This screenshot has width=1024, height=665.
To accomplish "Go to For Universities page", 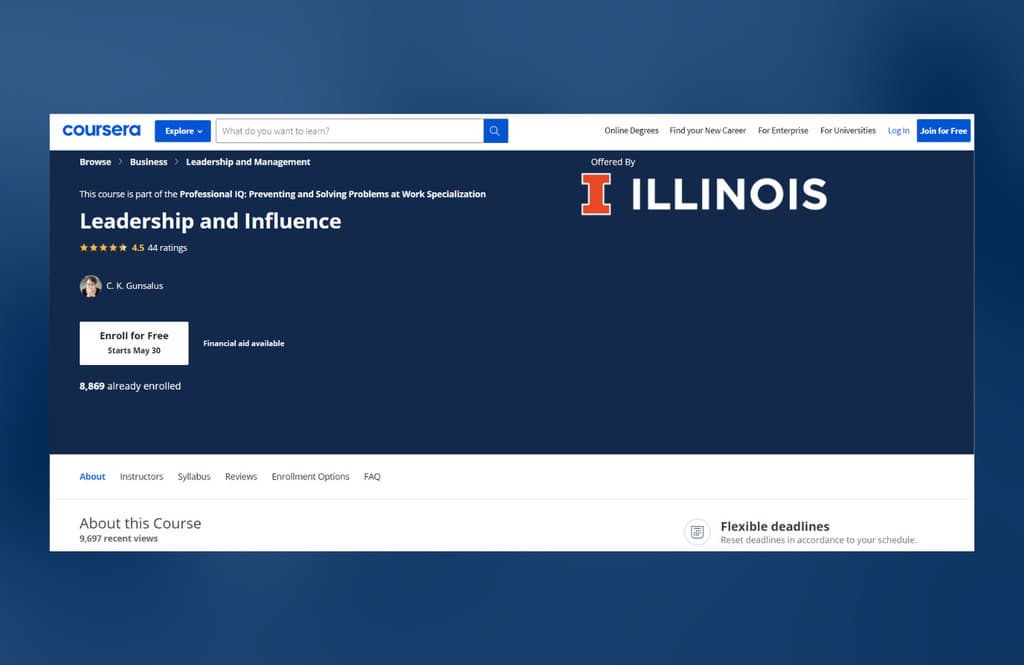I will (x=848, y=131).
